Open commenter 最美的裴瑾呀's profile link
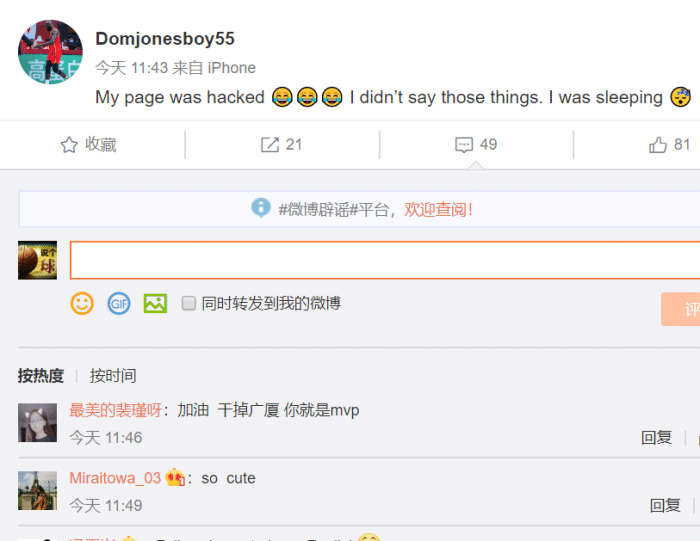Screen dimensions: 700x541 point(116,410)
